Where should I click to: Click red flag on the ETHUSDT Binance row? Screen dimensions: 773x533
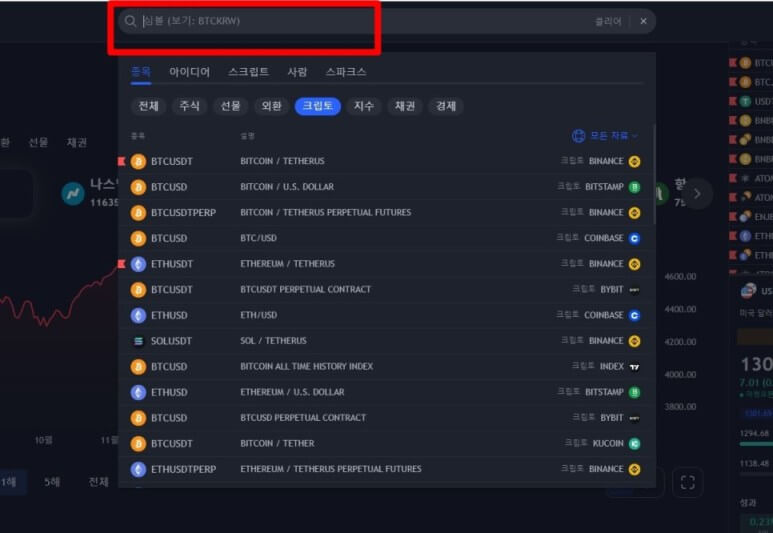tap(121, 264)
